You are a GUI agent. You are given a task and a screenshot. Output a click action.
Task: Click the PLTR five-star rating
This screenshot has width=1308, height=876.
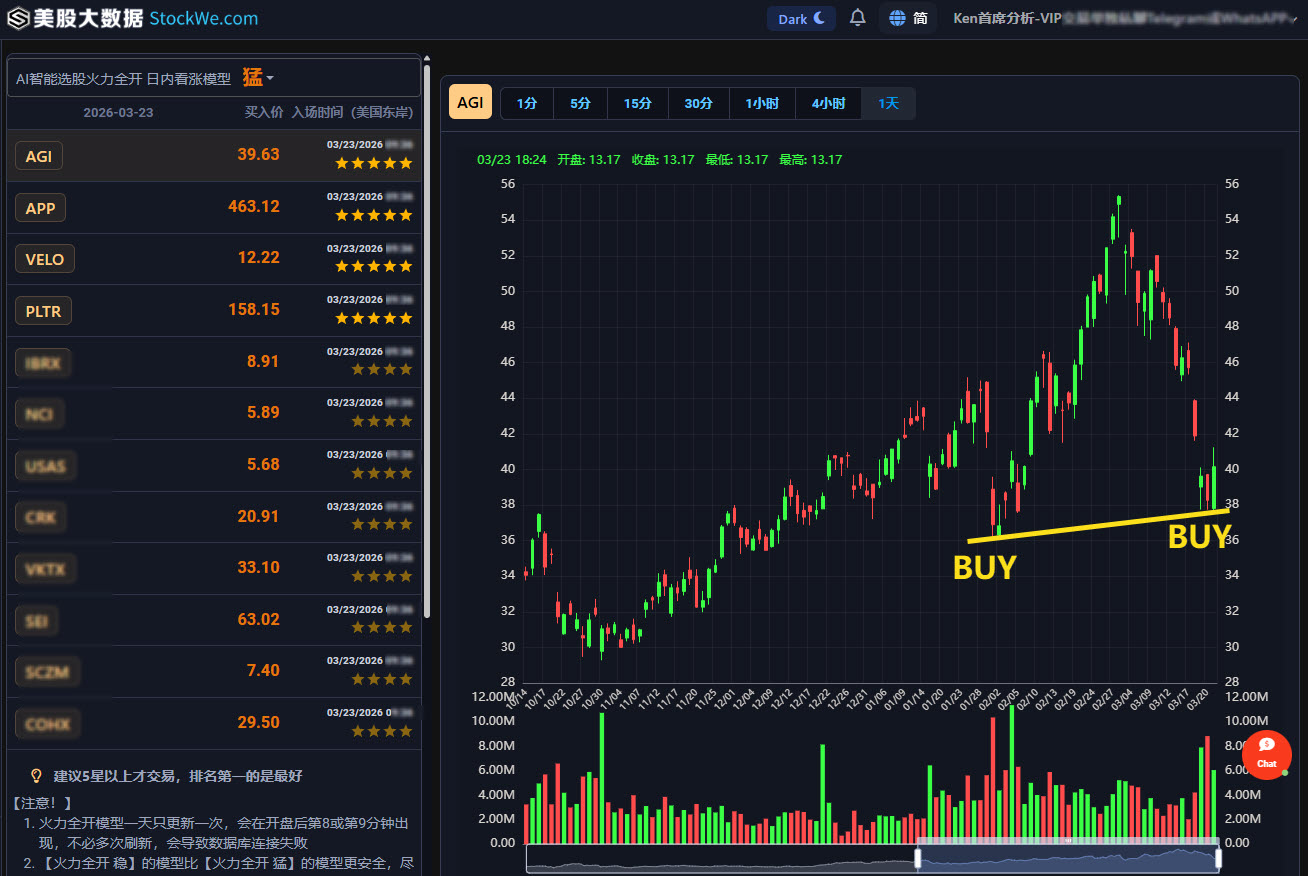(x=373, y=318)
